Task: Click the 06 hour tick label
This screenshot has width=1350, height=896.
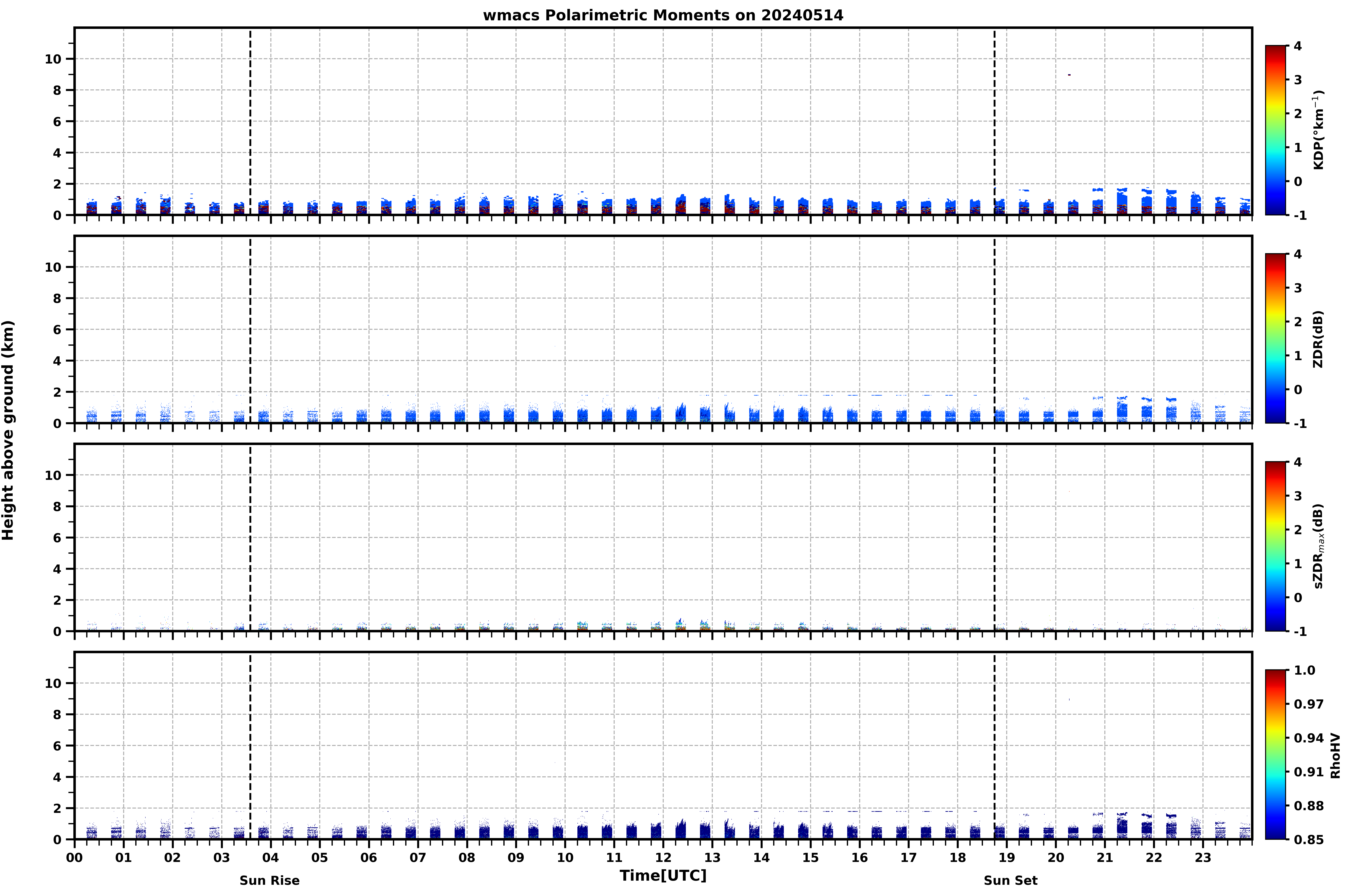Action: coord(369,858)
